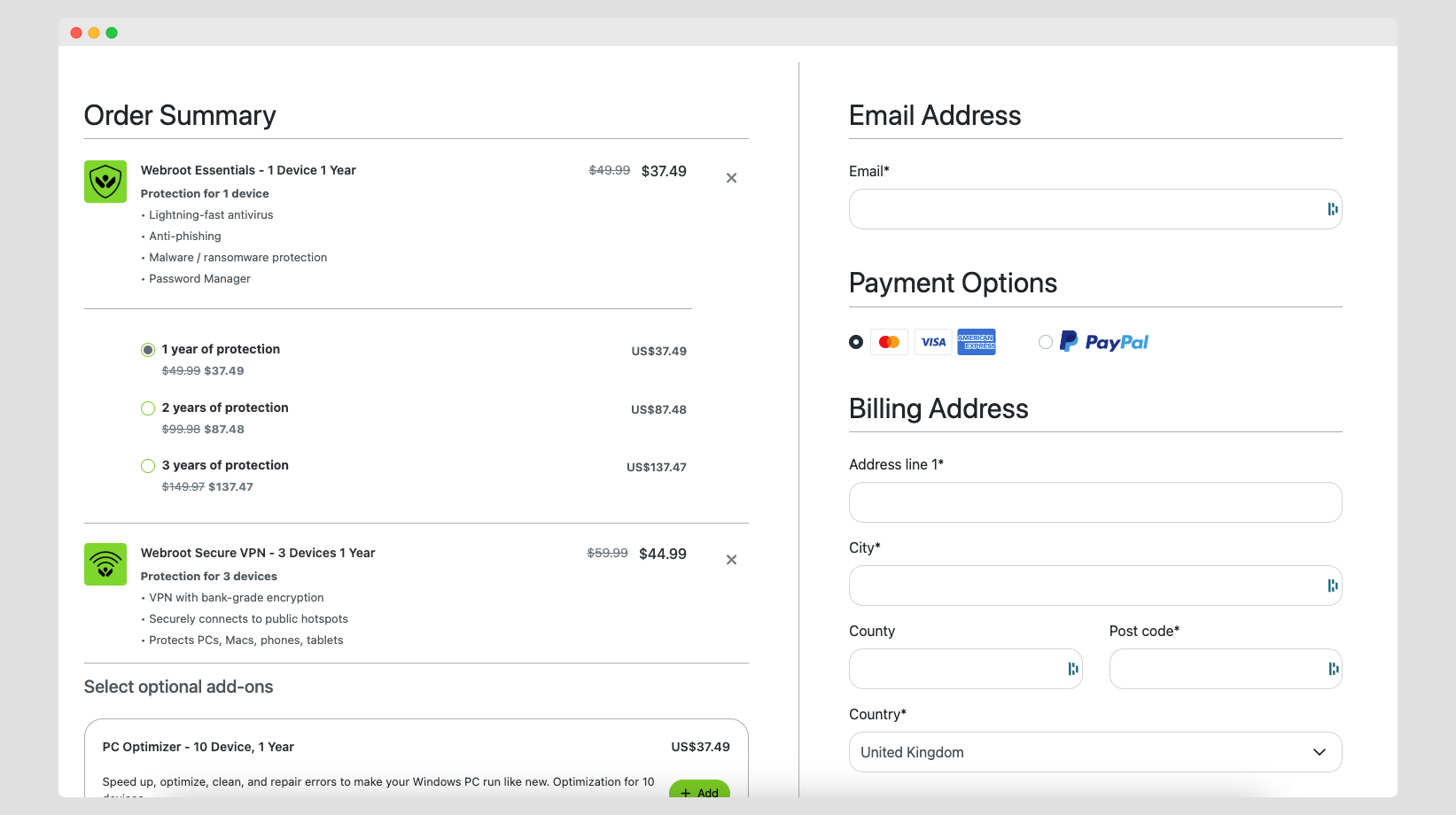Click into the Post code input field
The image size is (1456, 815).
pyautogui.click(x=1226, y=669)
